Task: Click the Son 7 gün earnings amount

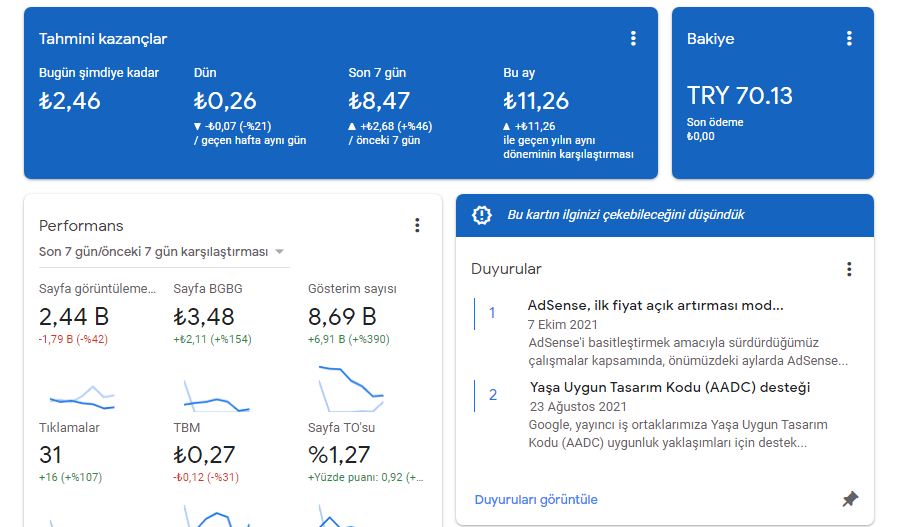Action: point(379,101)
